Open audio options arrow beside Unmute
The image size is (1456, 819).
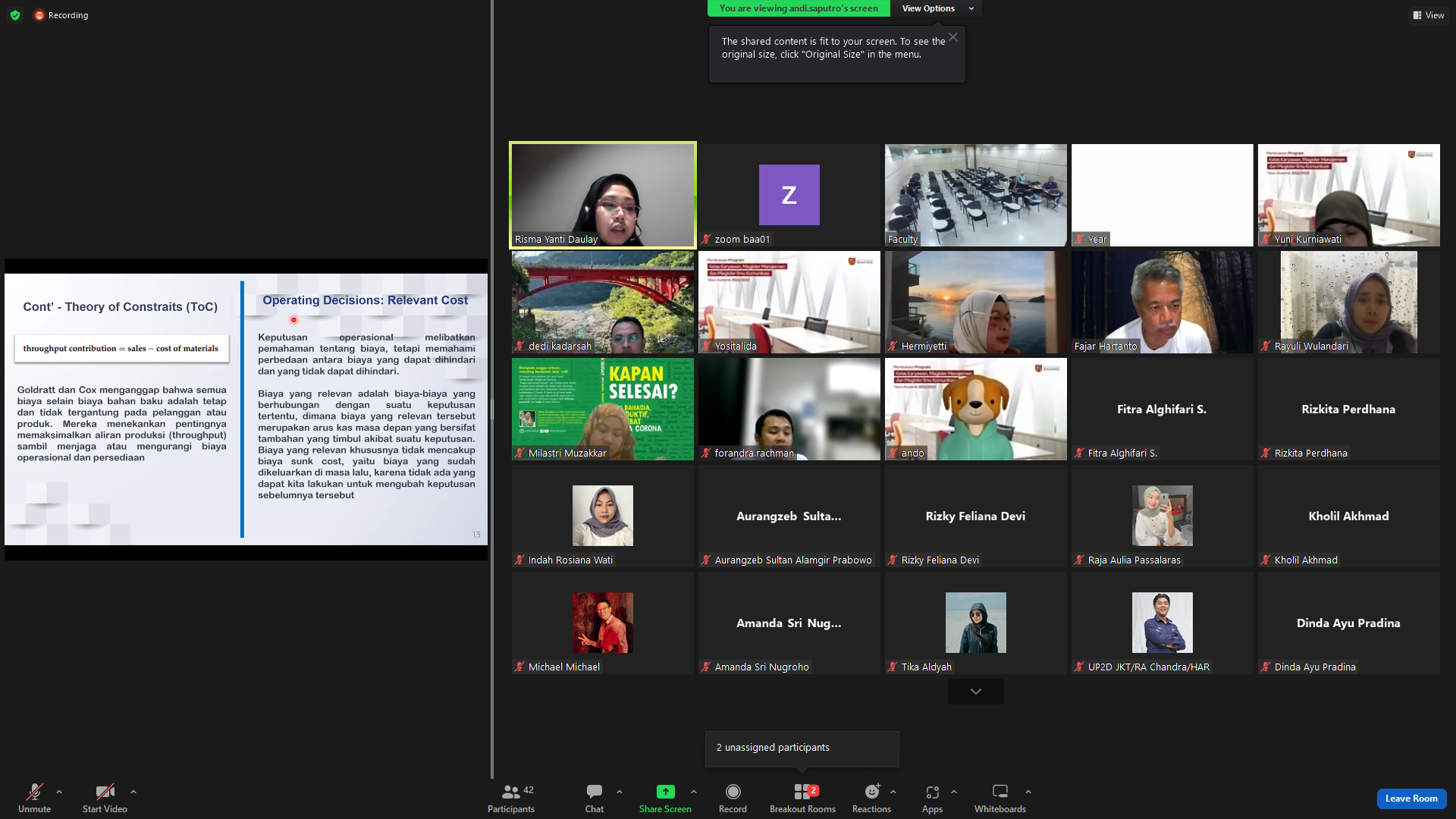[59, 792]
